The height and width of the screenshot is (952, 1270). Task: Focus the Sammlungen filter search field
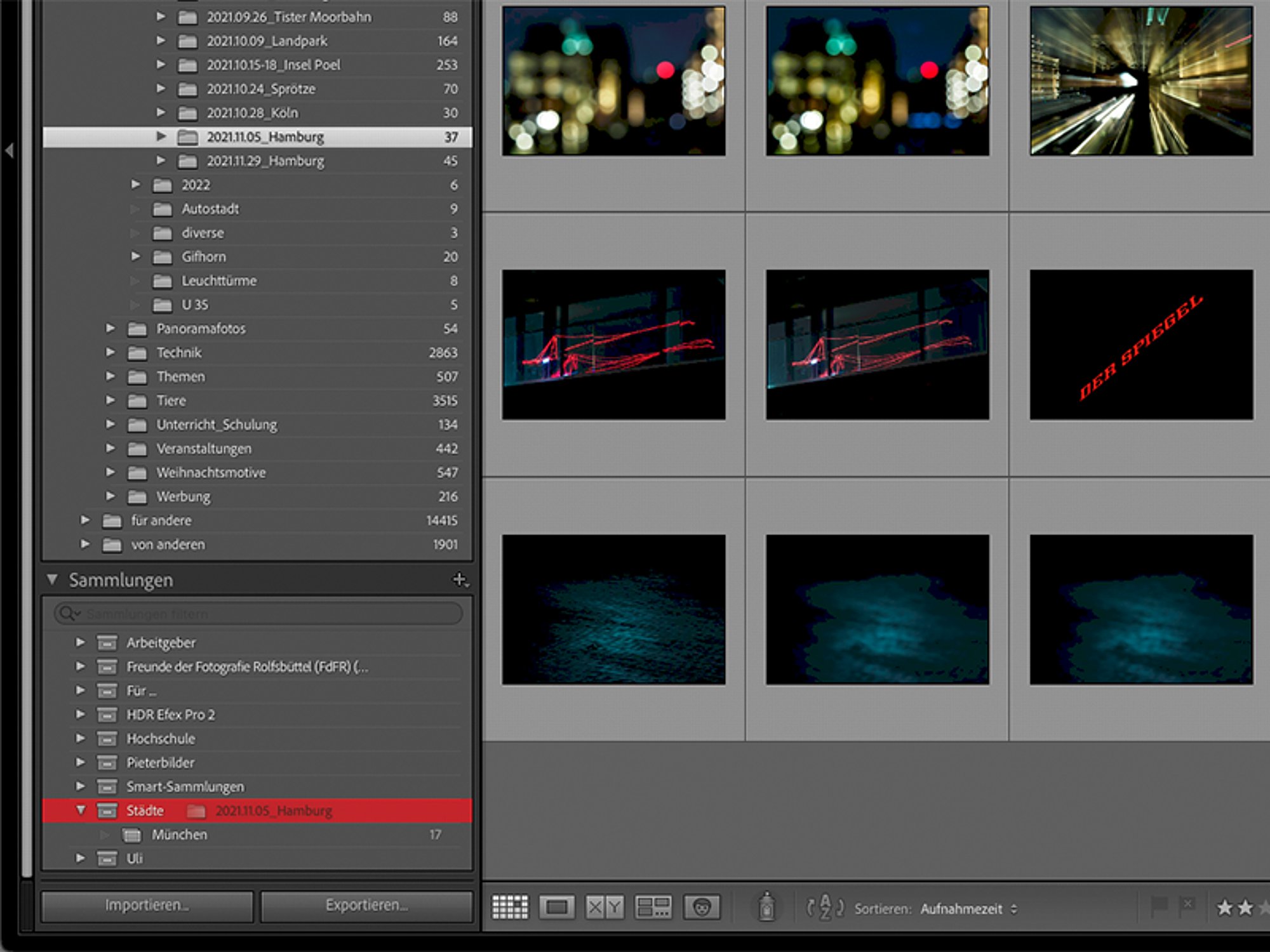(258, 614)
